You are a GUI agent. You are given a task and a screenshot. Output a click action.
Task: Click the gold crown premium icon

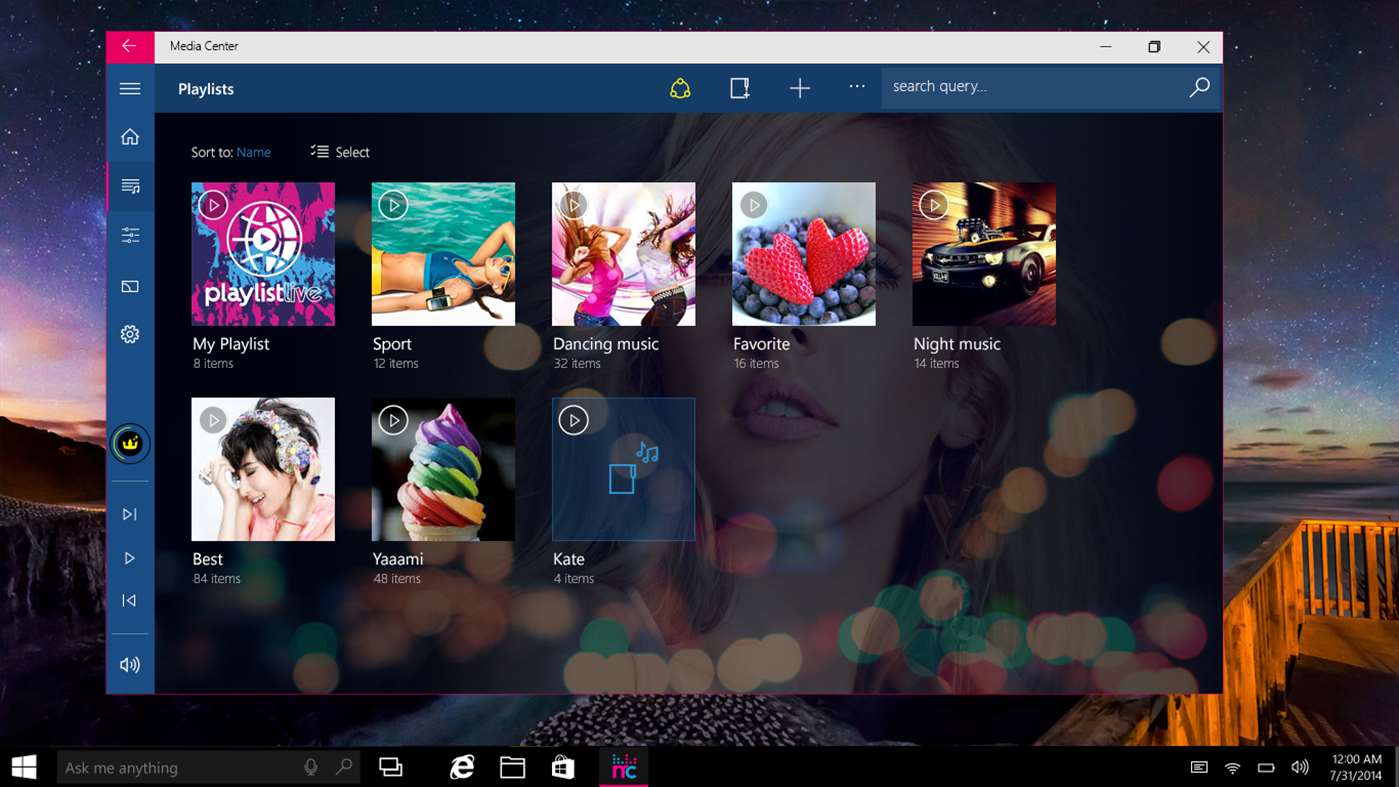tap(130, 444)
